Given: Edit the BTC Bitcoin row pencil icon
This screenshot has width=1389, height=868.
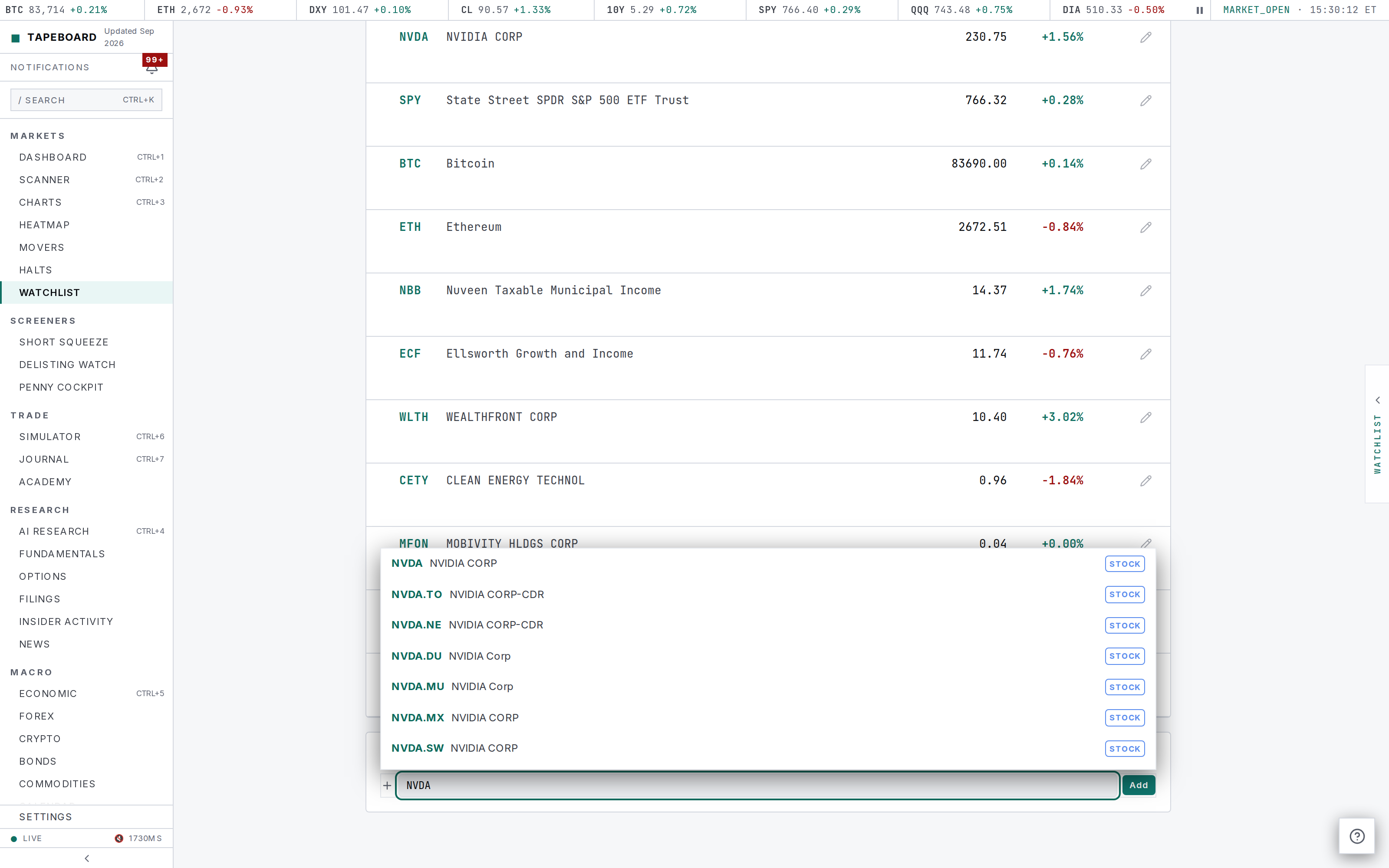Looking at the screenshot, I should pyautogui.click(x=1145, y=164).
